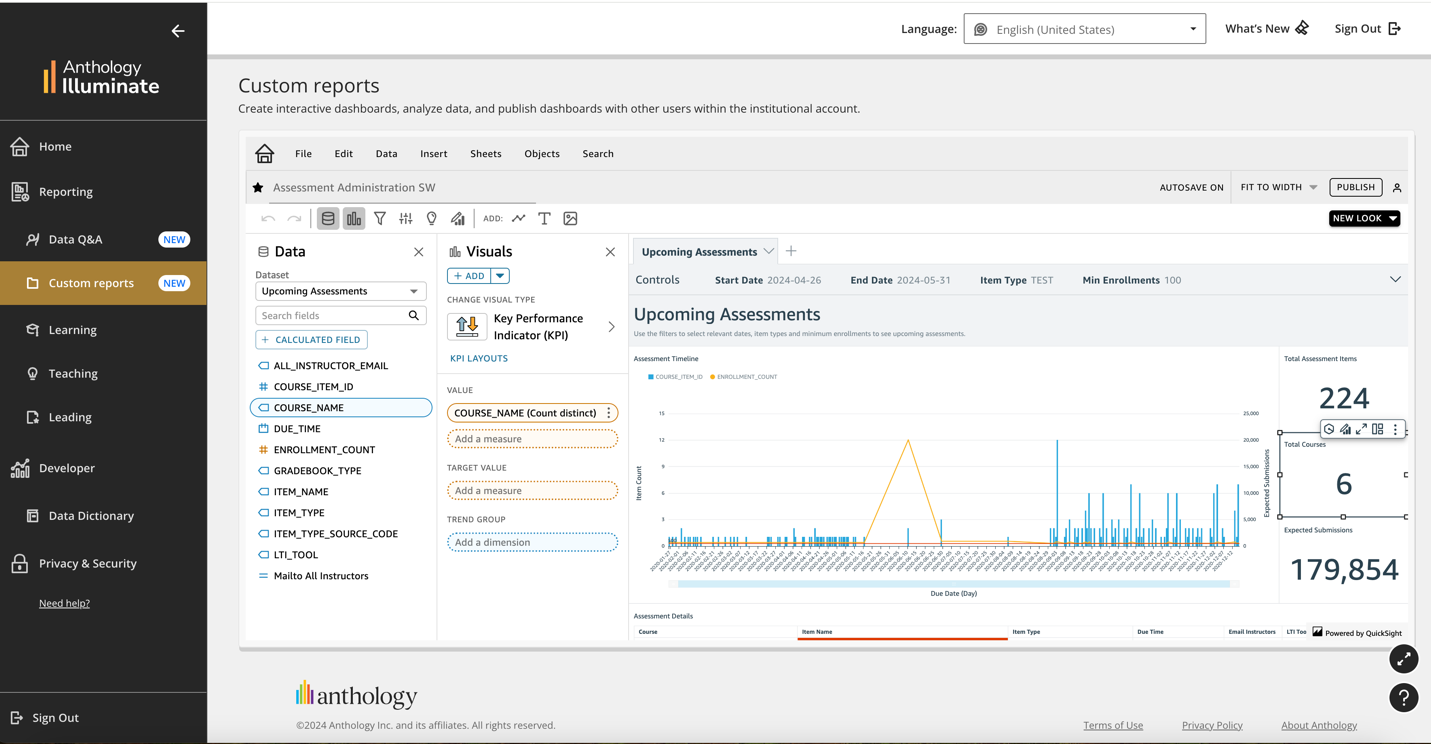Screen dimensions: 1431x744
Task: Click the Calculated Field button
Action: point(312,340)
